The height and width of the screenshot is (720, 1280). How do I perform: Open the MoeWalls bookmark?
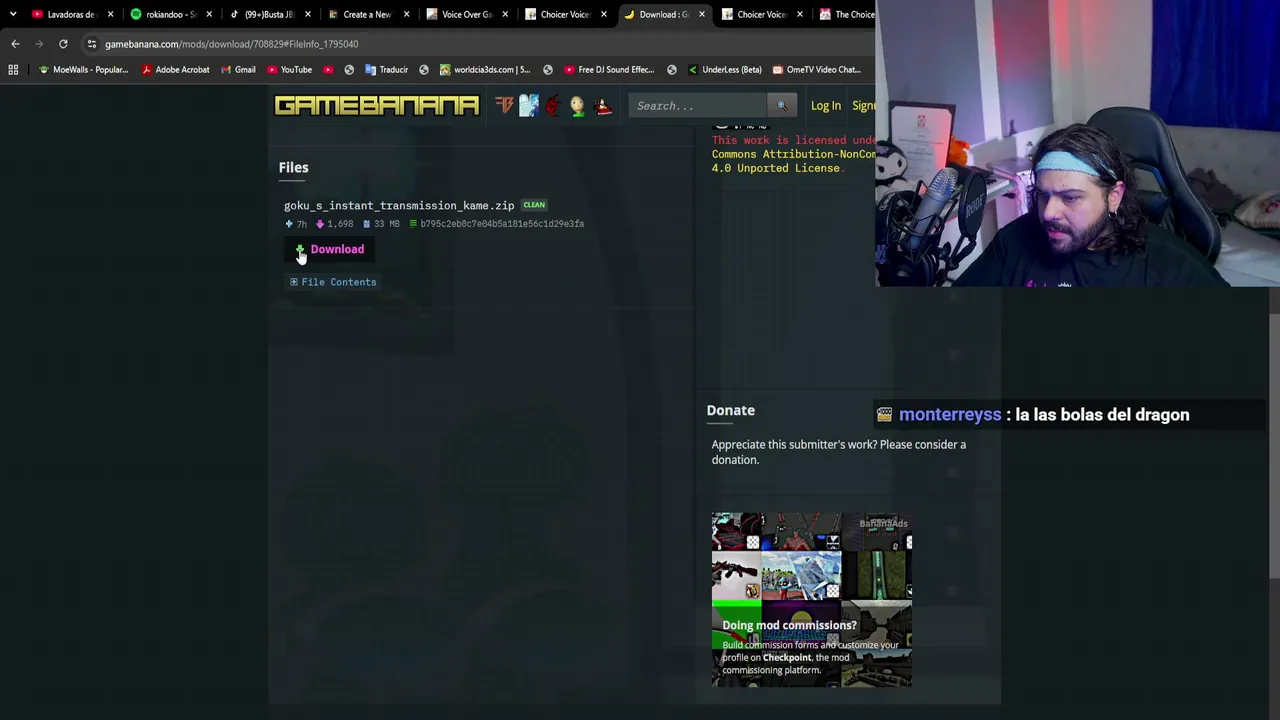click(83, 70)
